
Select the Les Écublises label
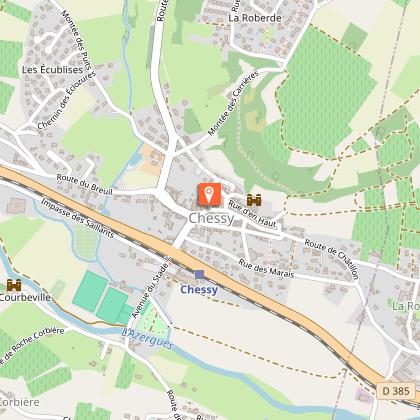52,70
